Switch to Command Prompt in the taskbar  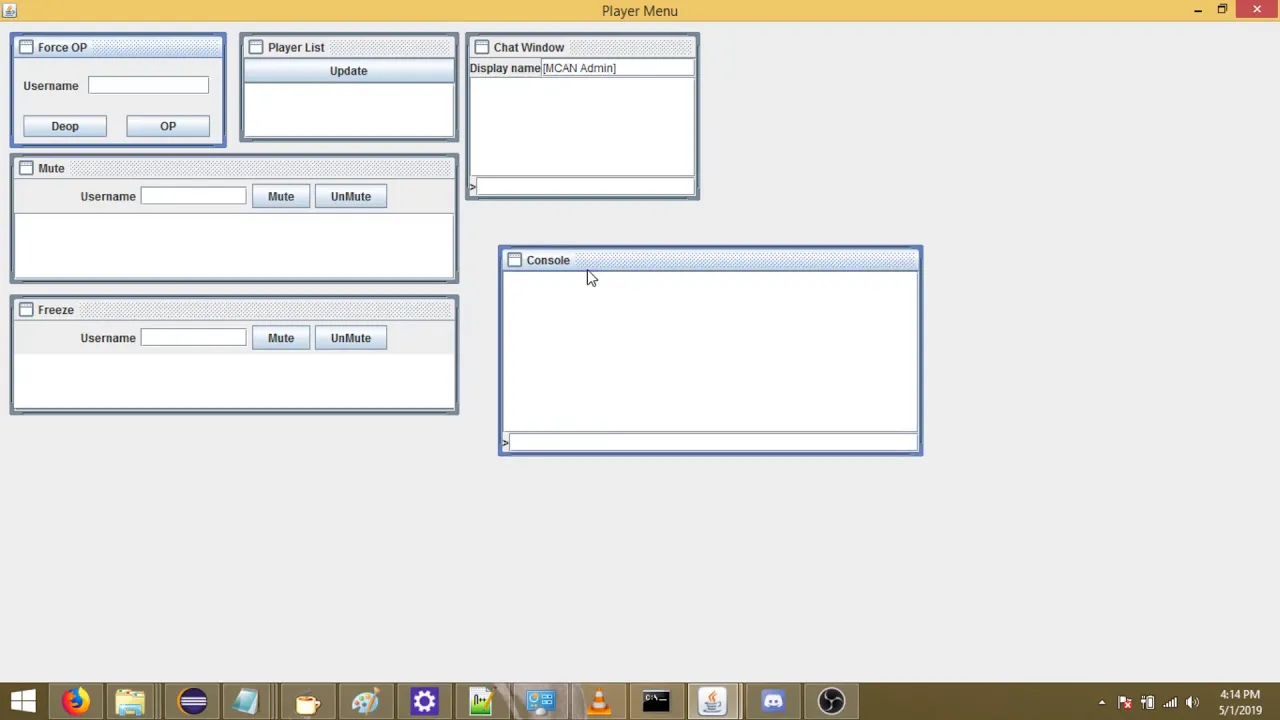click(656, 701)
